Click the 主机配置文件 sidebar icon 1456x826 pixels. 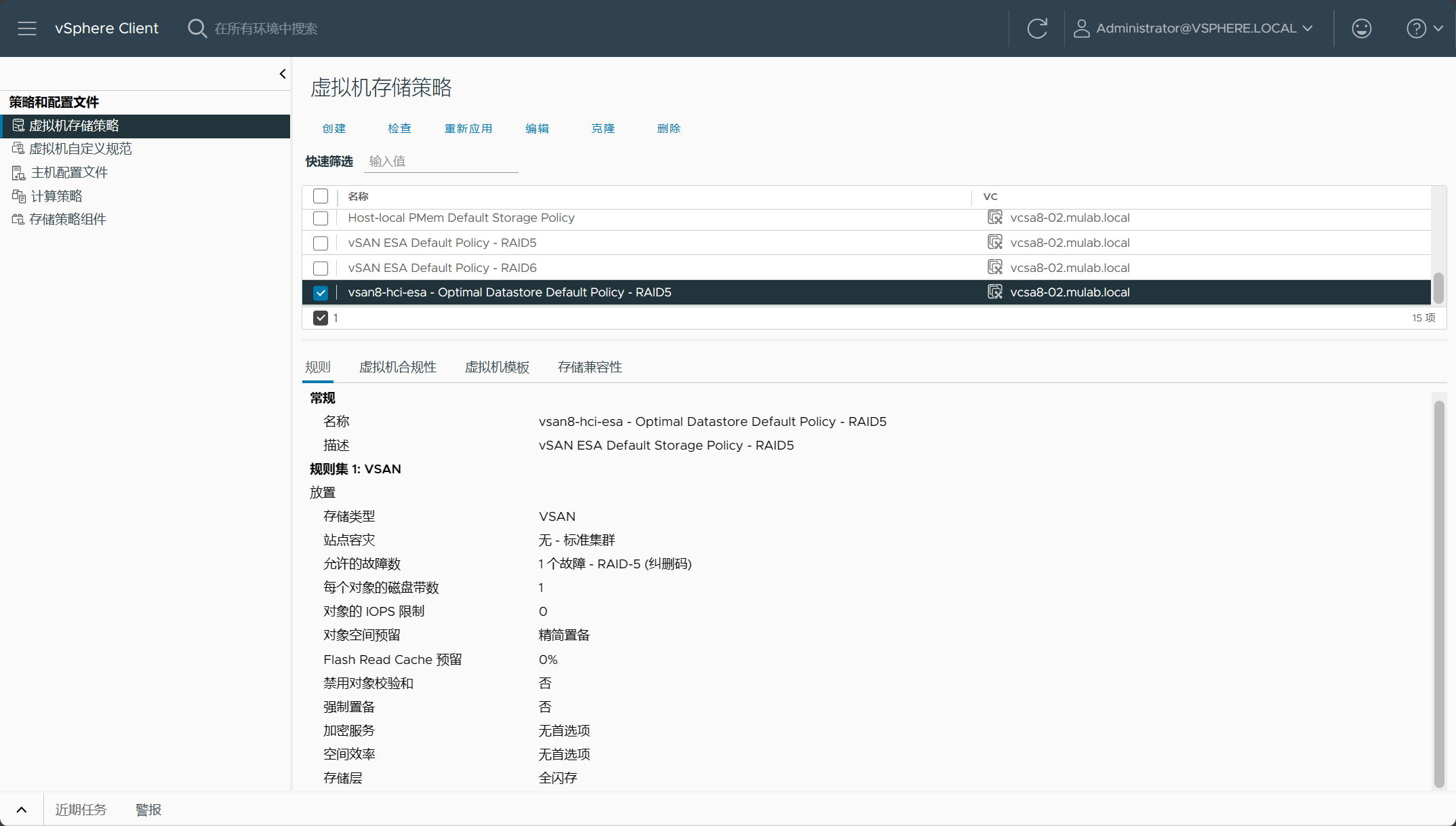click(x=18, y=172)
